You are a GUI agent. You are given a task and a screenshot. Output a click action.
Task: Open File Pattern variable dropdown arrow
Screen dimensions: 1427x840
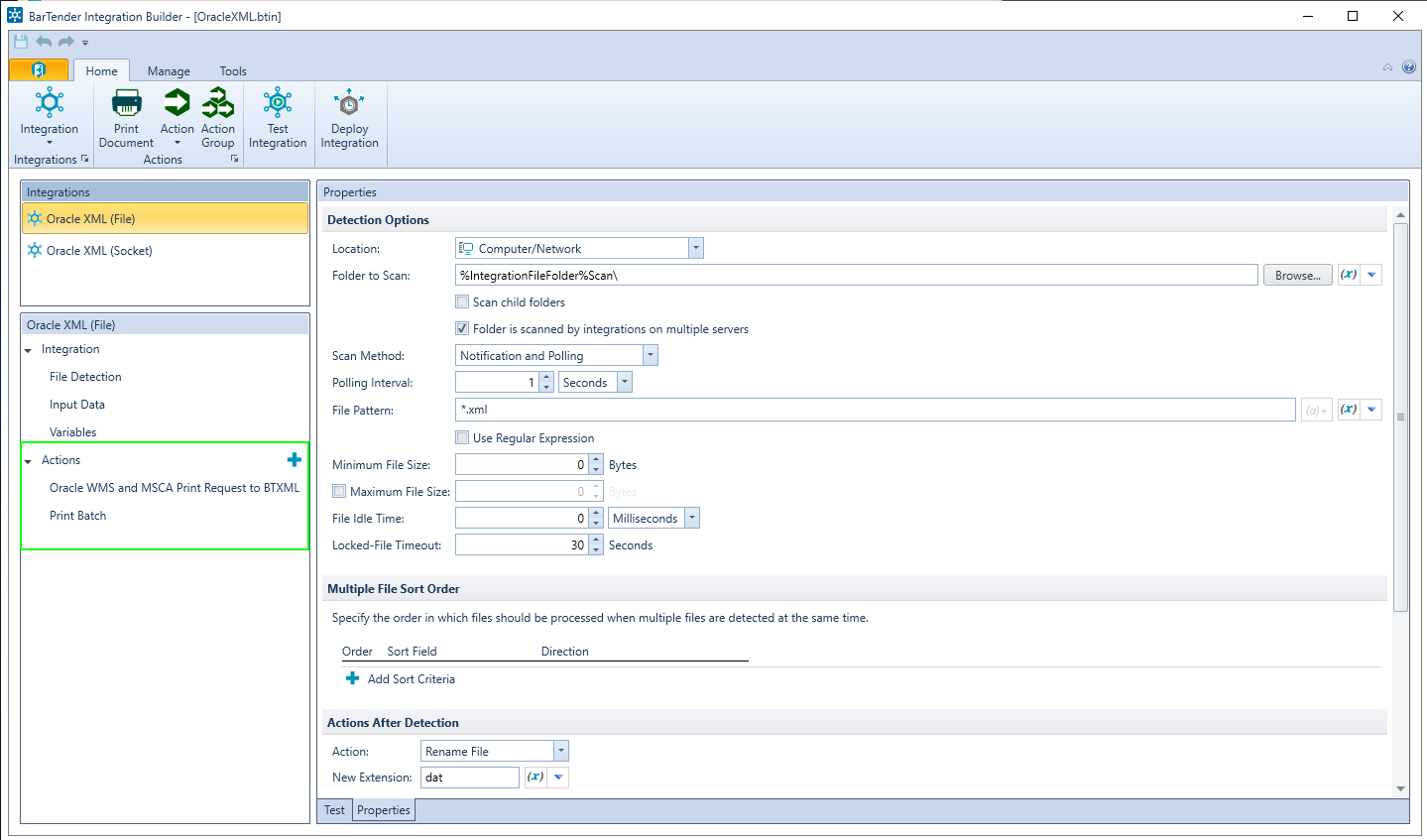click(x=1372, y=410)
